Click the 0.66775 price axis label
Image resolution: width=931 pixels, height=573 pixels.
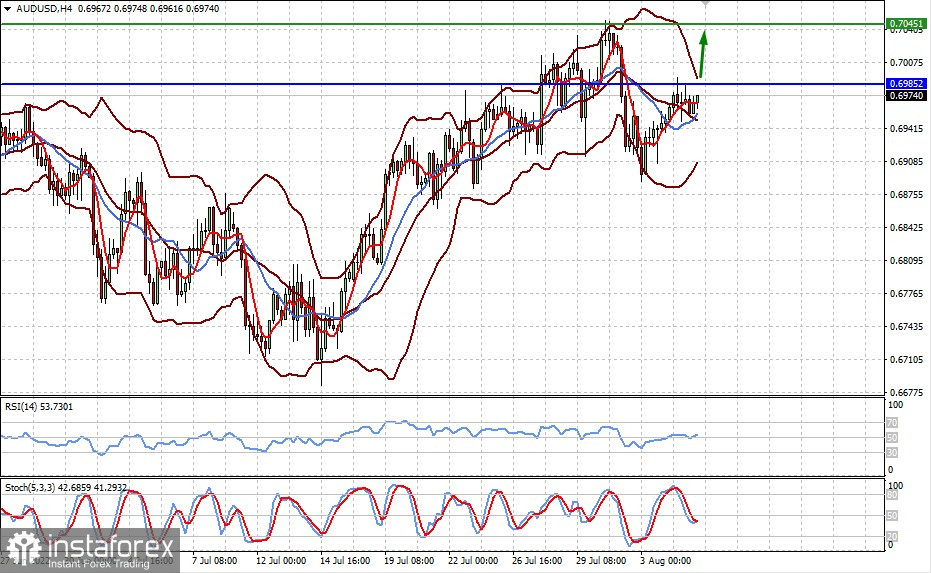(906, 392)
